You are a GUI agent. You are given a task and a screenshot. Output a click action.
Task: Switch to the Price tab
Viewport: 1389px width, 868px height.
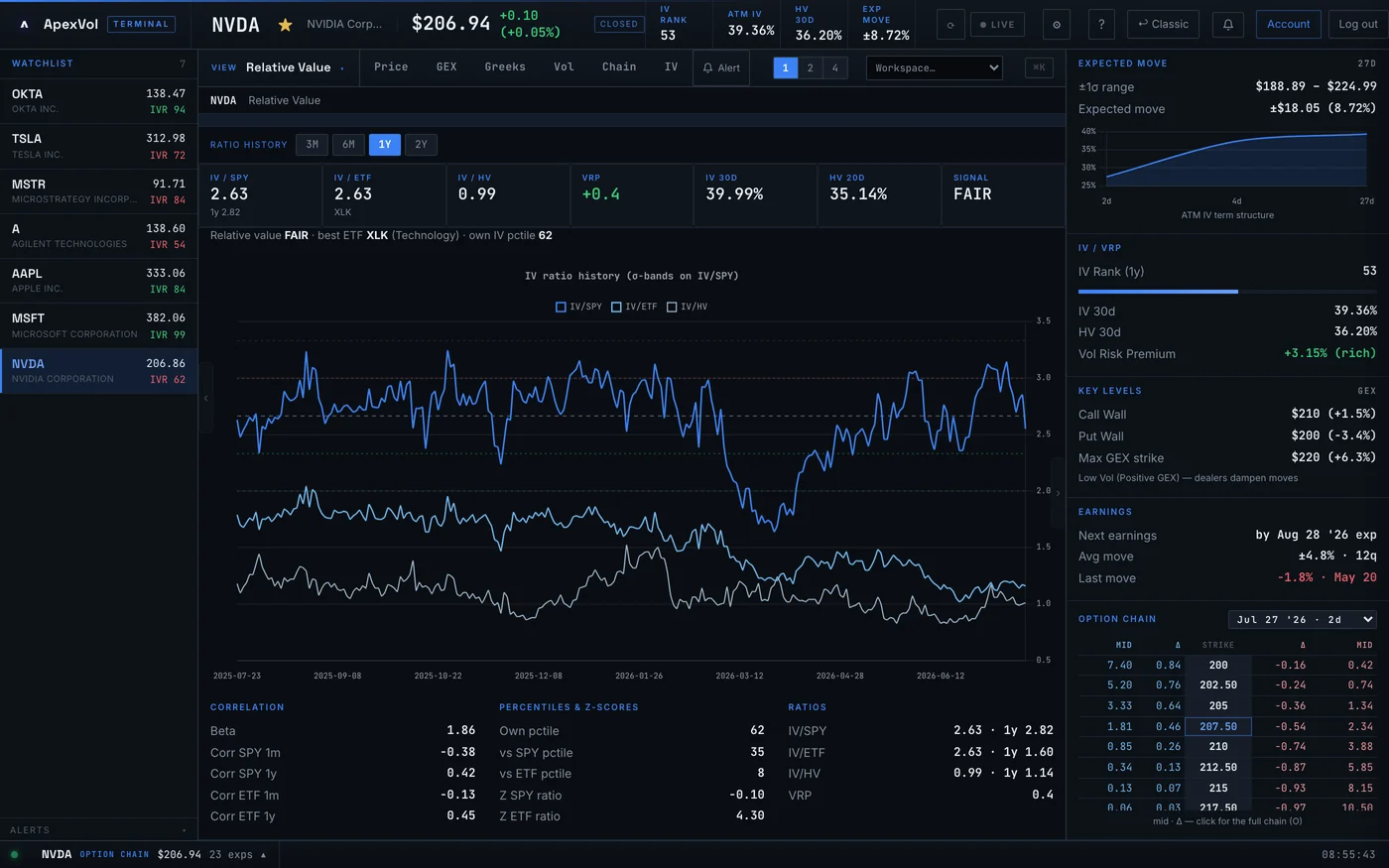391,67
